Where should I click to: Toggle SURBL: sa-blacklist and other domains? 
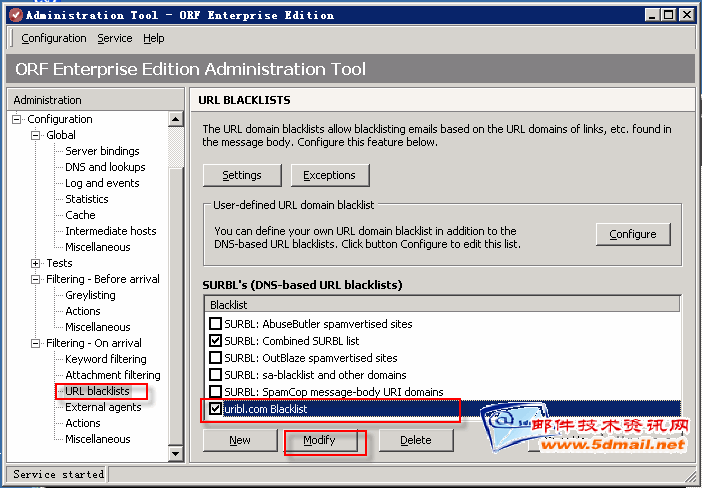click(x=215, y=375)
